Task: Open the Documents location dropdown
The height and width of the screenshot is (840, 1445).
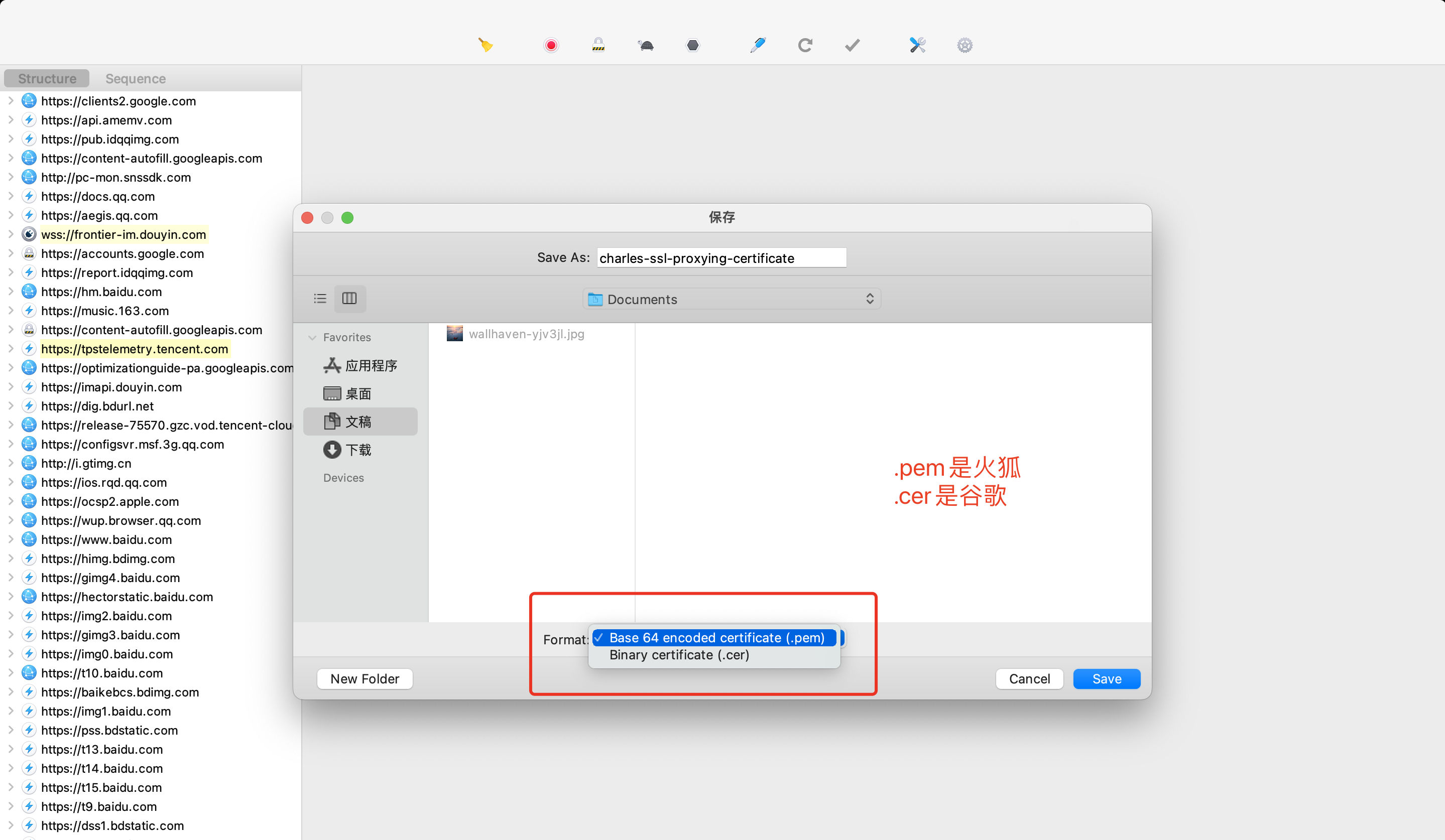Action: click(x=732, y=299)
